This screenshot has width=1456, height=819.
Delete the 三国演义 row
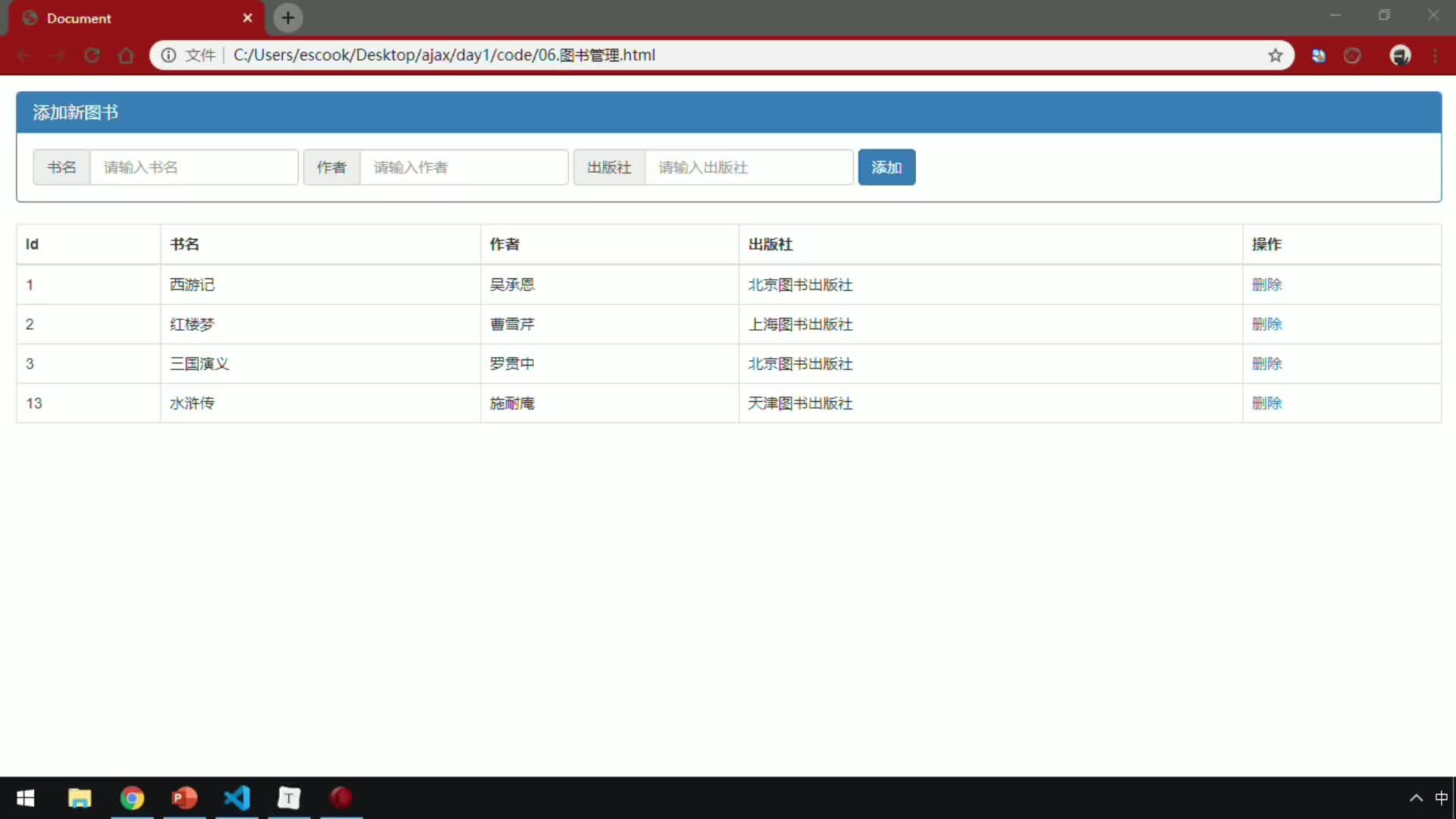click(1266, 364)
